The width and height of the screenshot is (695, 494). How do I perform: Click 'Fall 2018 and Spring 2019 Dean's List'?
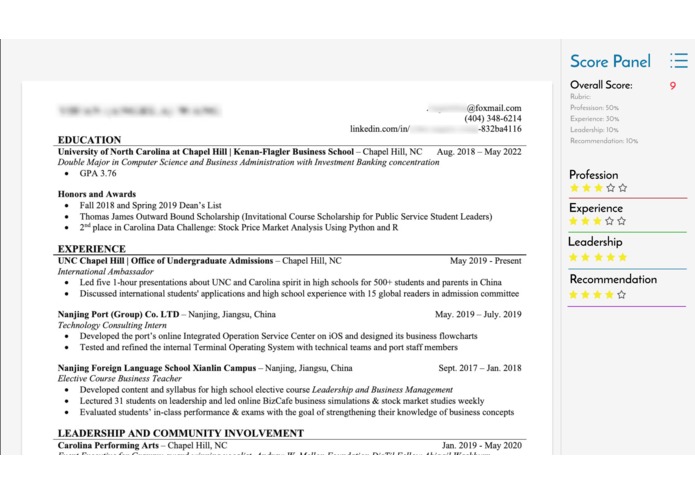coord(150,206)
